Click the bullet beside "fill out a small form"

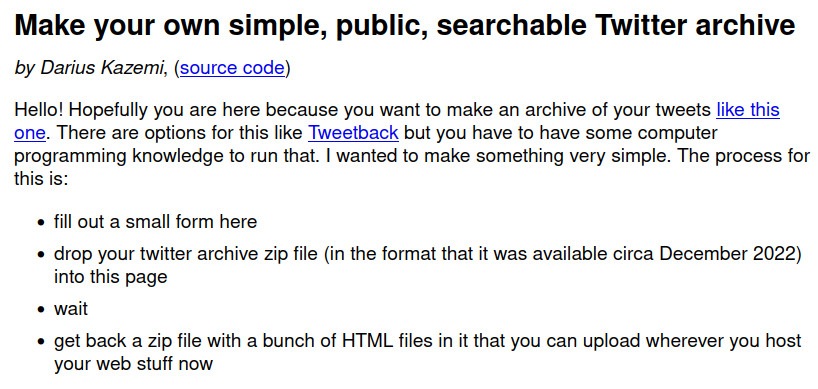[x=42, y=223]
